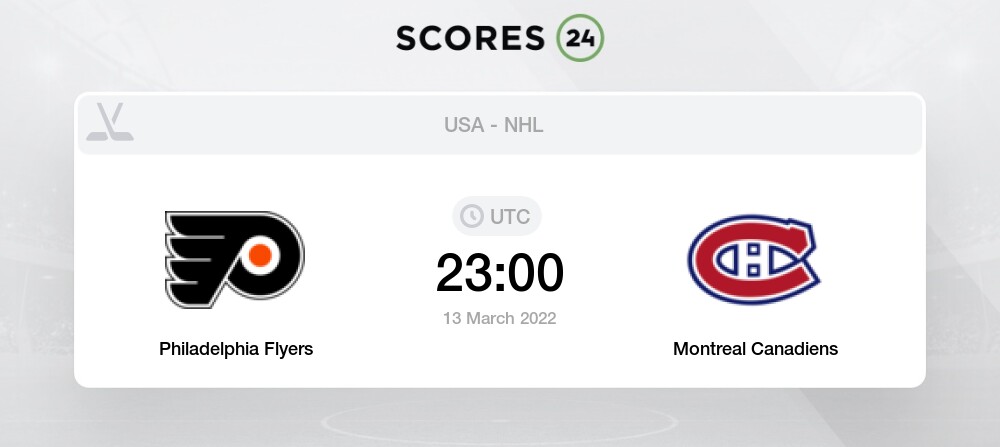1000x447 pixels.
Task: Select the Montreal Canadiens team name
Action: pyautogui.click(x=755, y=349)
